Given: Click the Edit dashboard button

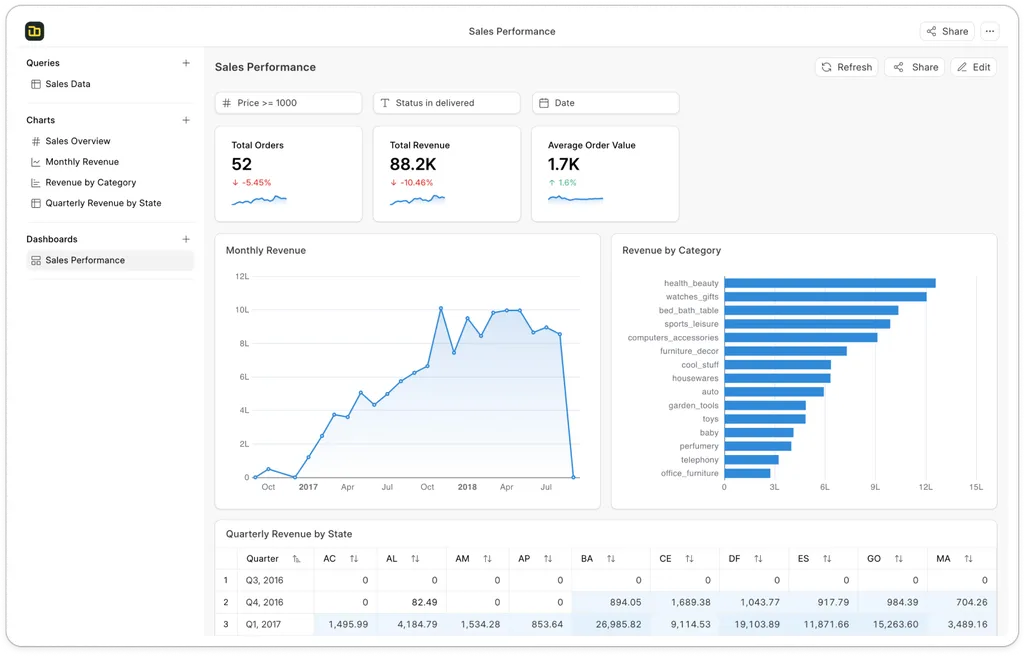Looking at the screenshot, I should click(973, 67).
